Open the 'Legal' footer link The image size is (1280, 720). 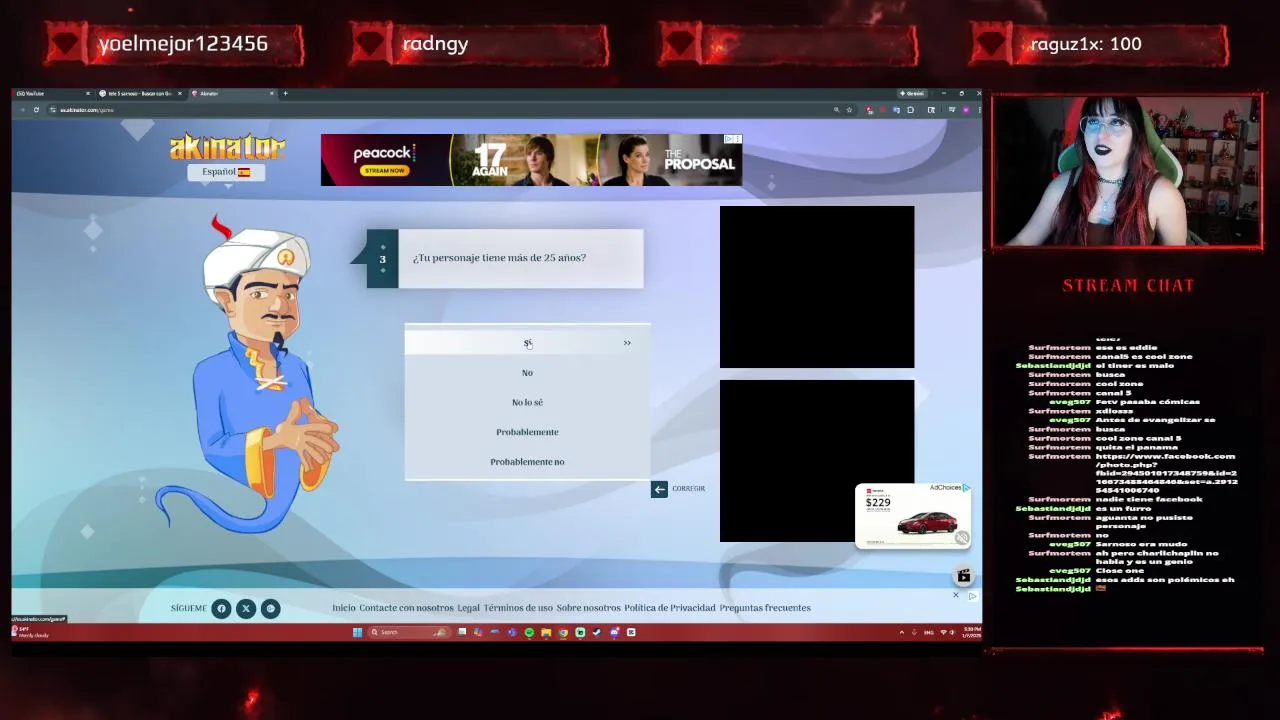(x=468, y=608)
